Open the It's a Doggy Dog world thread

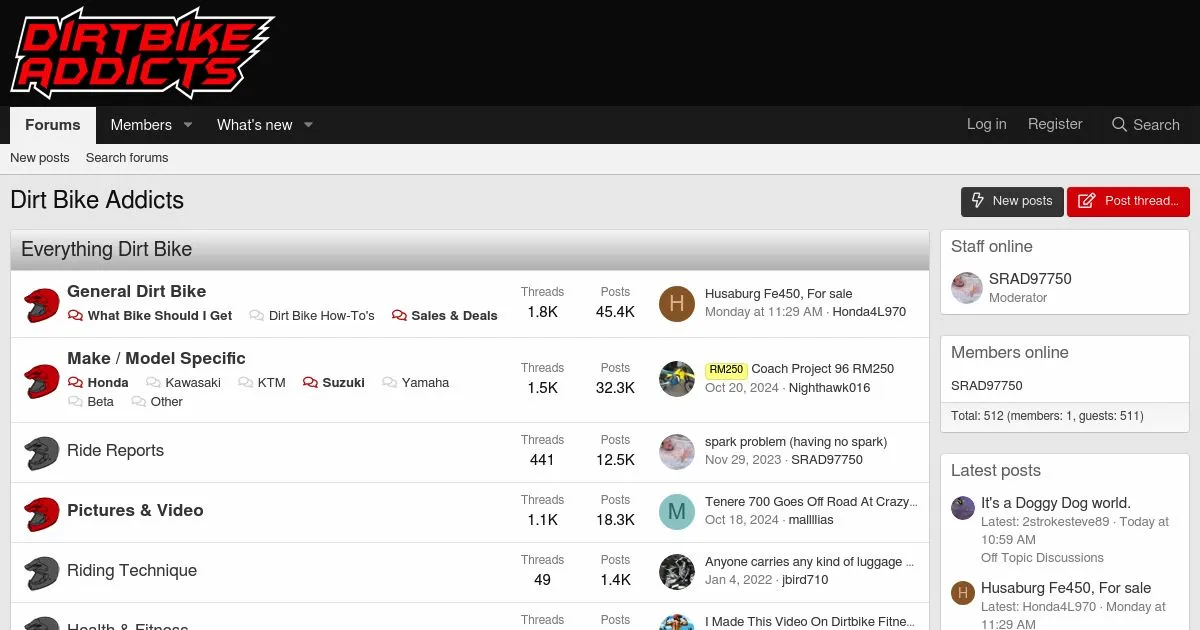pos(1056,503)
